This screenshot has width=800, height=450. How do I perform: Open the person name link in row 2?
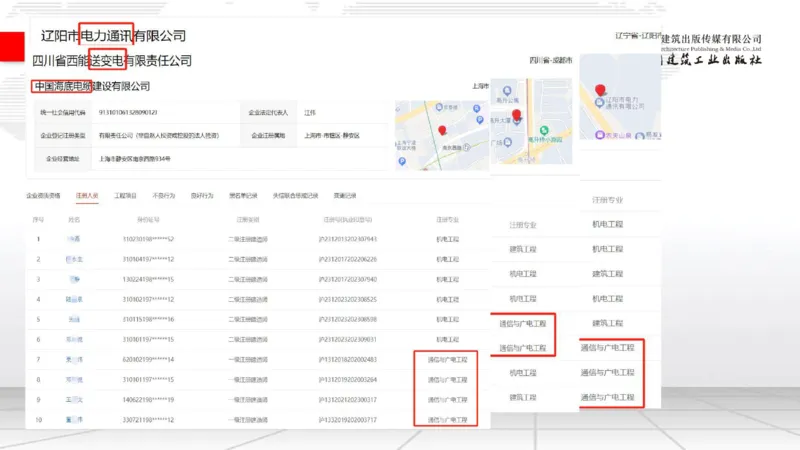pos(74,259)
